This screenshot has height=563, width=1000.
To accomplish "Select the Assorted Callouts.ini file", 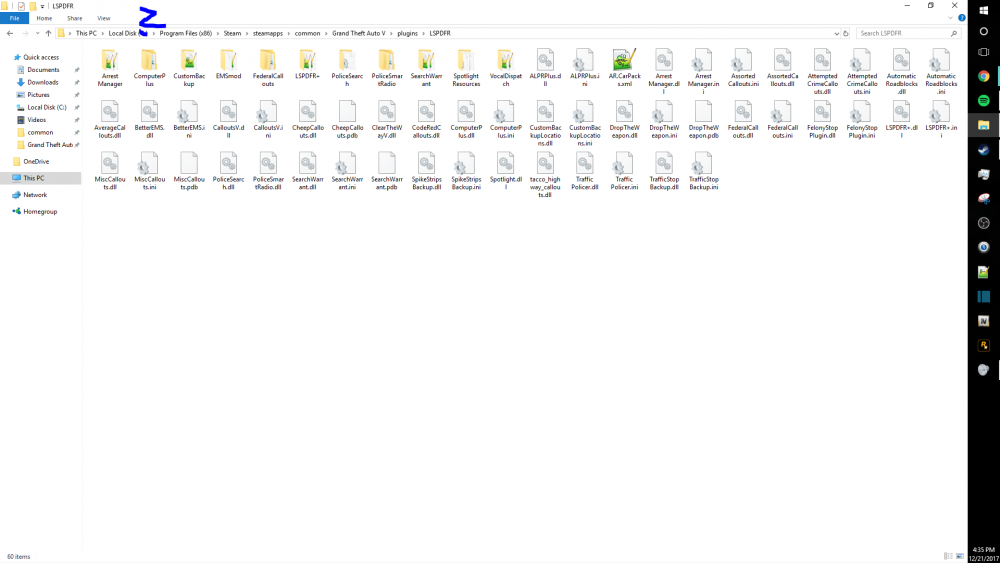I will (743, 68).
